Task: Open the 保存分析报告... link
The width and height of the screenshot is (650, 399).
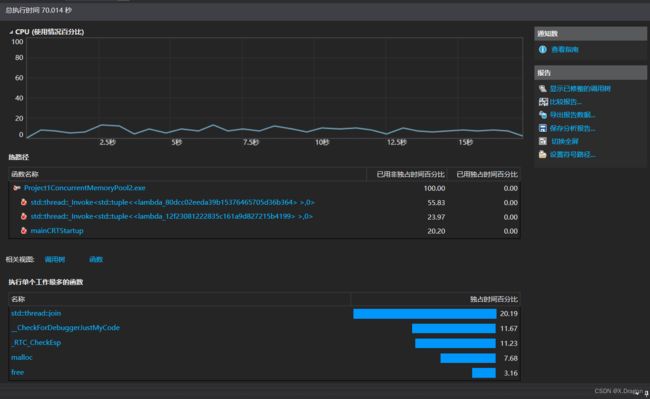Action: coord(572,128)
